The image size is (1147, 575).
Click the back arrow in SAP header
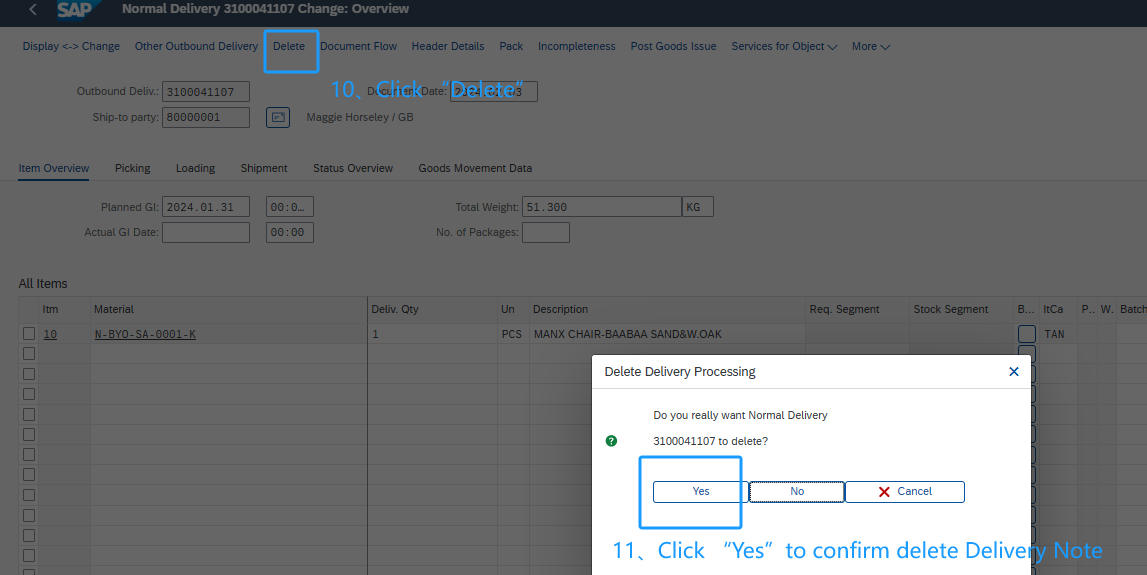click(x=33, y=9)
